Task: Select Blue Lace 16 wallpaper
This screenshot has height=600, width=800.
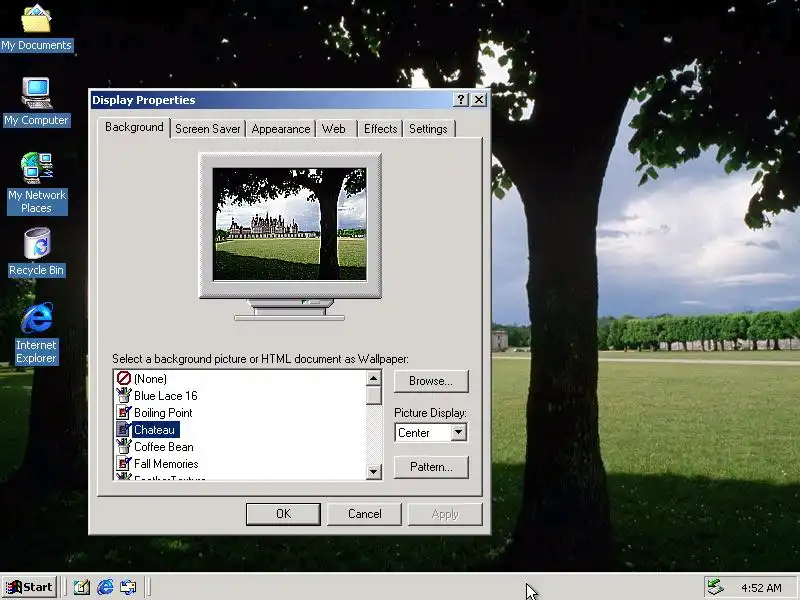Action: pyautogui.click(x=165, y=395)
